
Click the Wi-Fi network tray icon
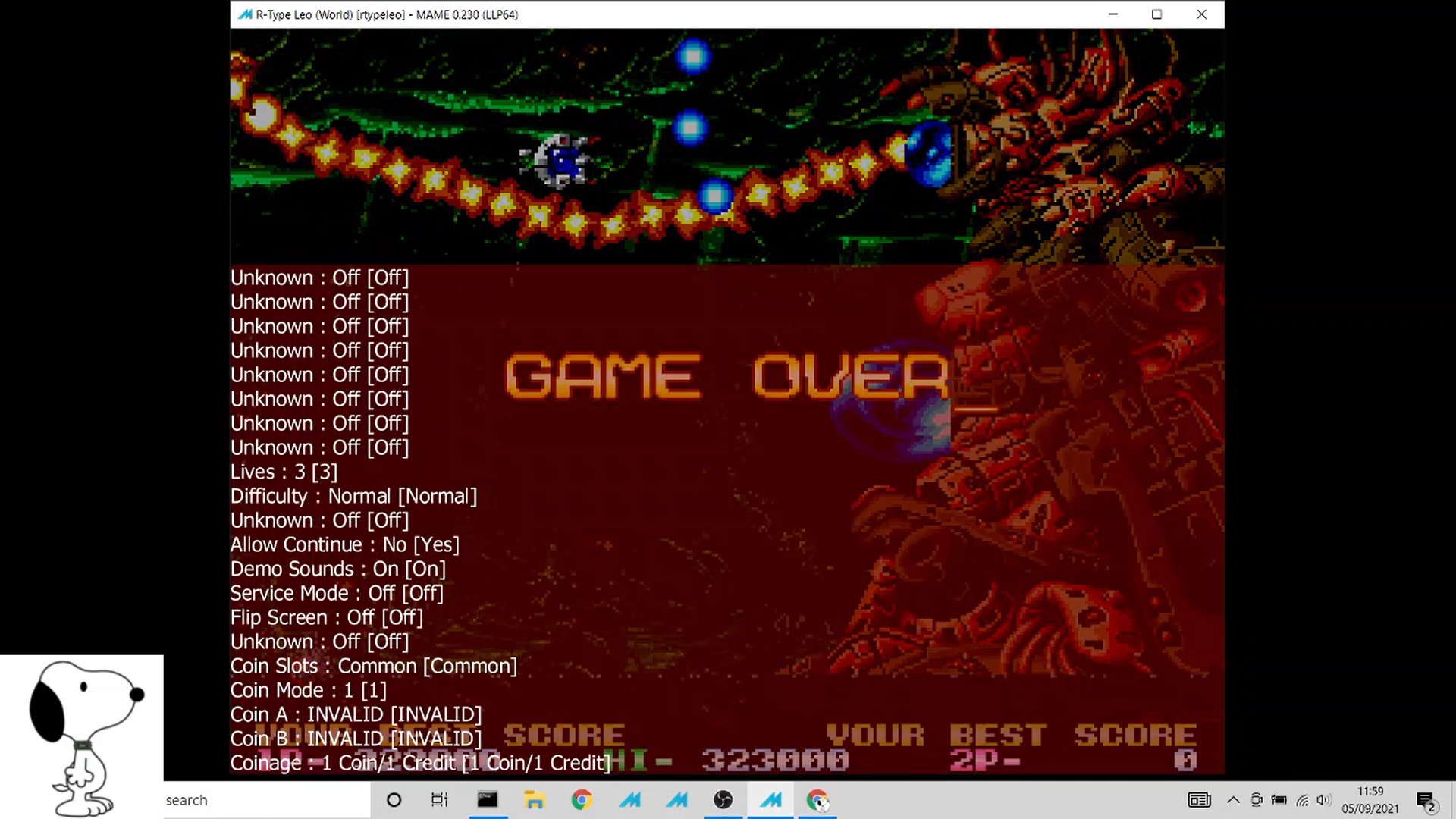1302,800
